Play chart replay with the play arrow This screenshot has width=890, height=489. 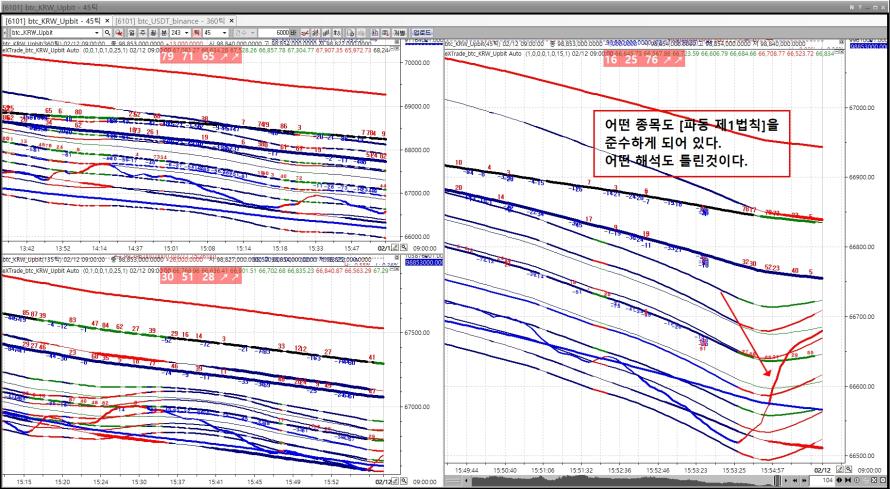point(786,480)
